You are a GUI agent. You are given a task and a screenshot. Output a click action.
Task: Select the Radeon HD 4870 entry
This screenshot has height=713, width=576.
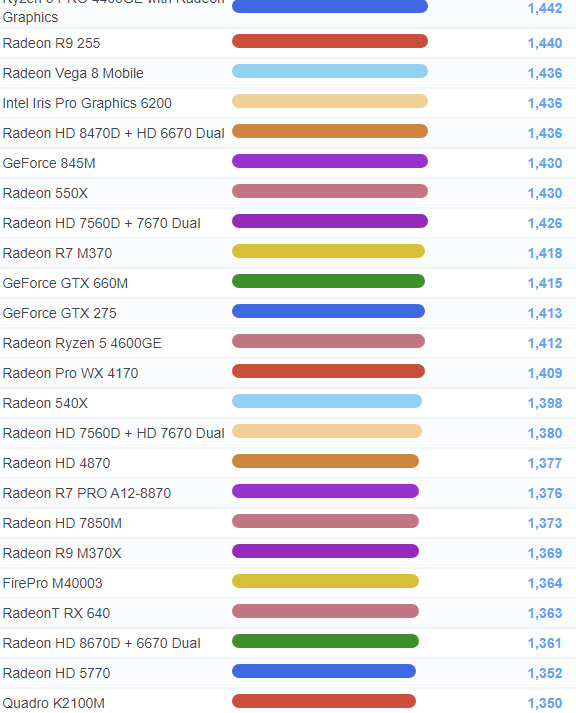pyautogui.click(x=56, y=463)
